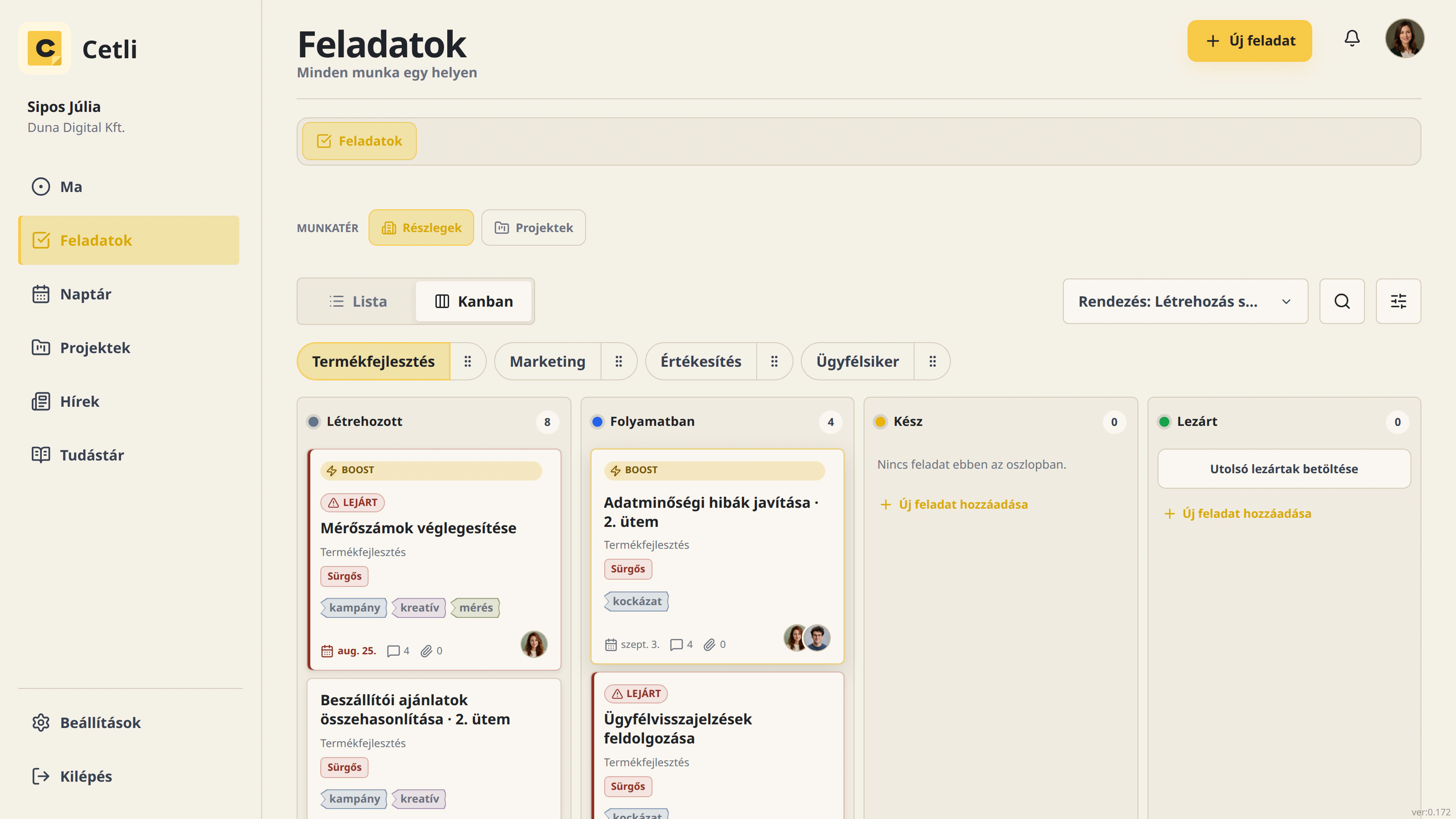Click the Létrehozott column count 8
This screenshot has height=819, width=1456.
pos(547,422)
